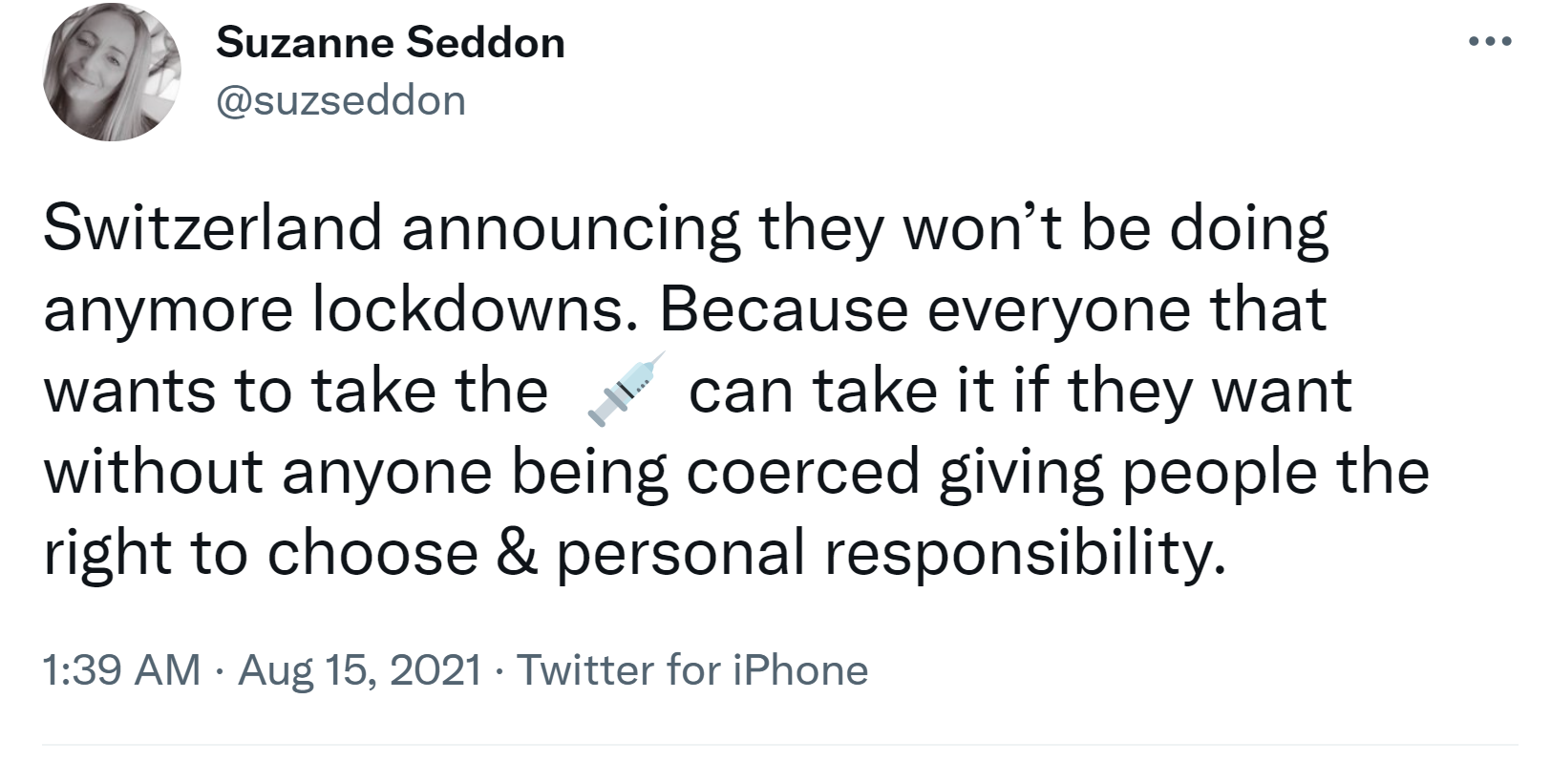
Task: Open the tweet's more options menu
Action: coord(1488,42)
